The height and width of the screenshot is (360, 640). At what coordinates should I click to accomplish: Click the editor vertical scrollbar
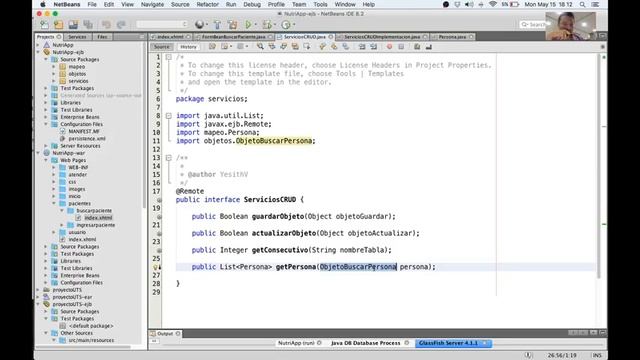(599, 165)
